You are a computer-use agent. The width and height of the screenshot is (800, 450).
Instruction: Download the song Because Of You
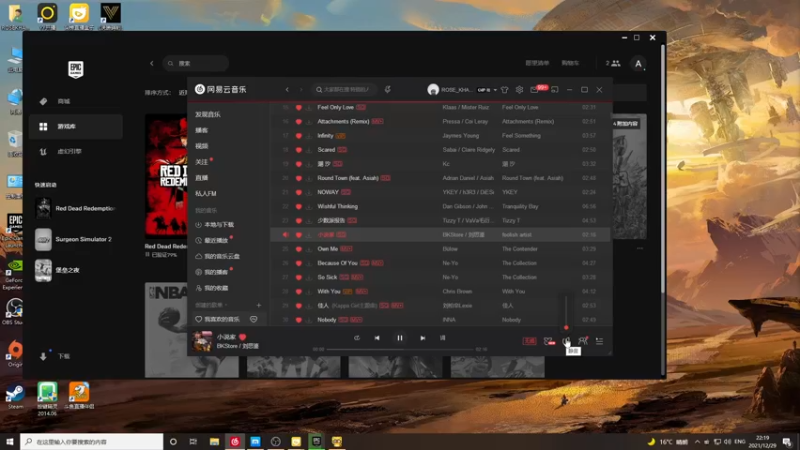308,263
